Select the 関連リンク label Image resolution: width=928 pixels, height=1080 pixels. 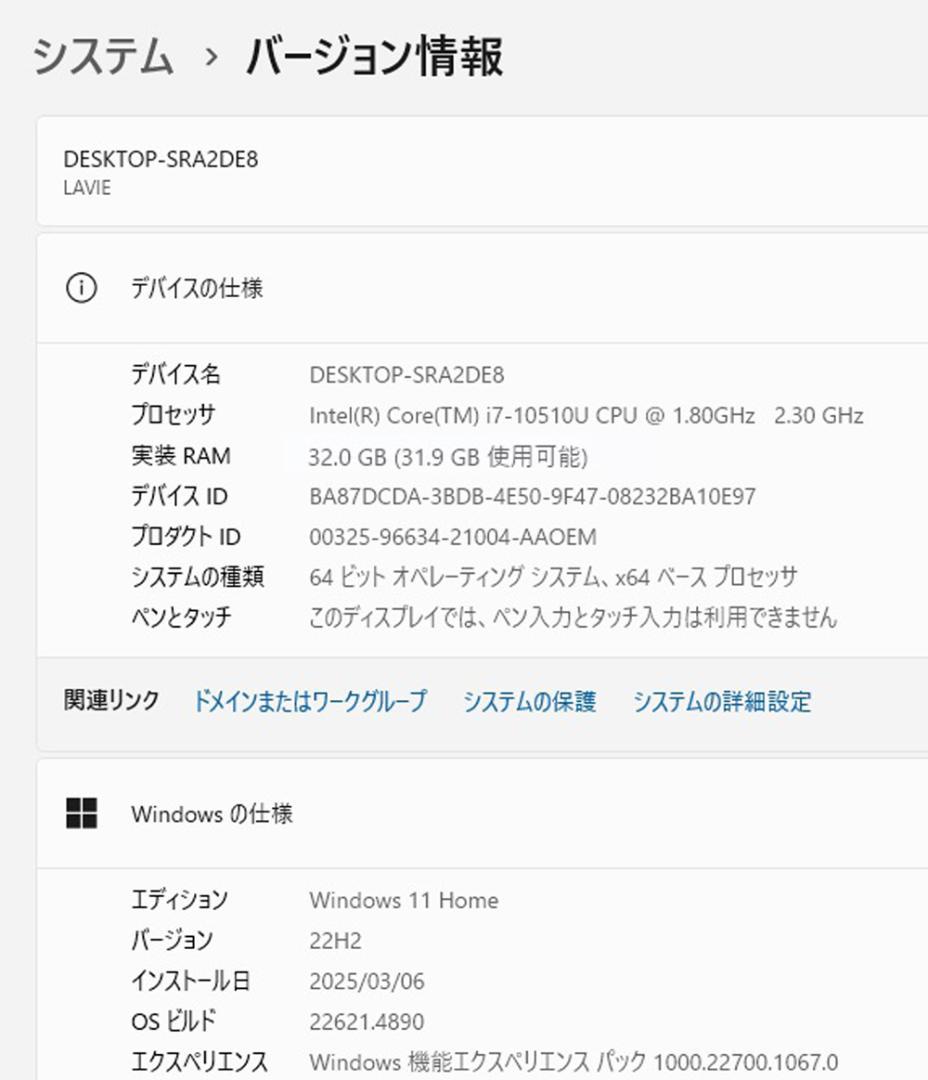tap(110, 703)
